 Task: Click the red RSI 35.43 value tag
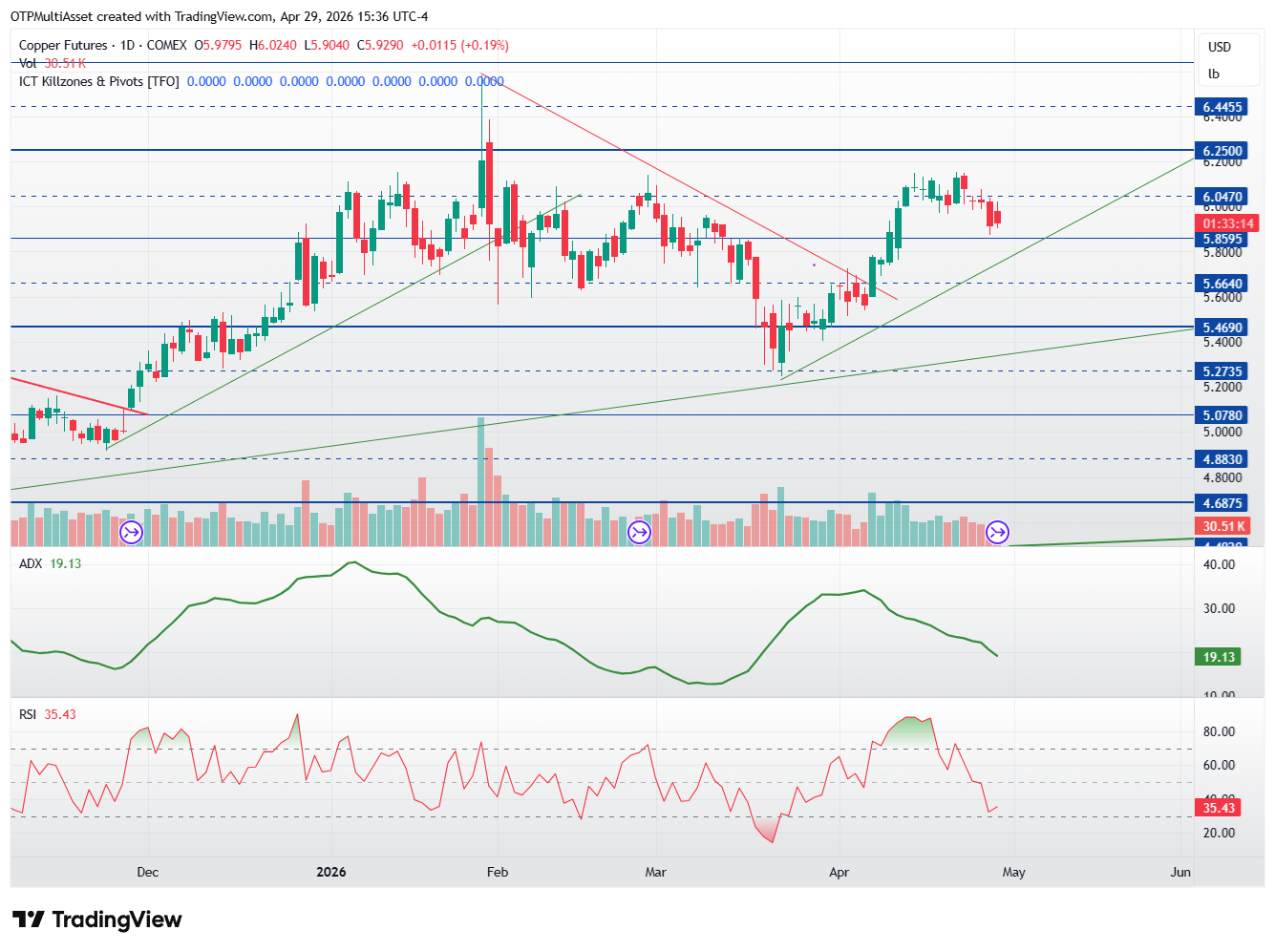(x=1219, y=808)
